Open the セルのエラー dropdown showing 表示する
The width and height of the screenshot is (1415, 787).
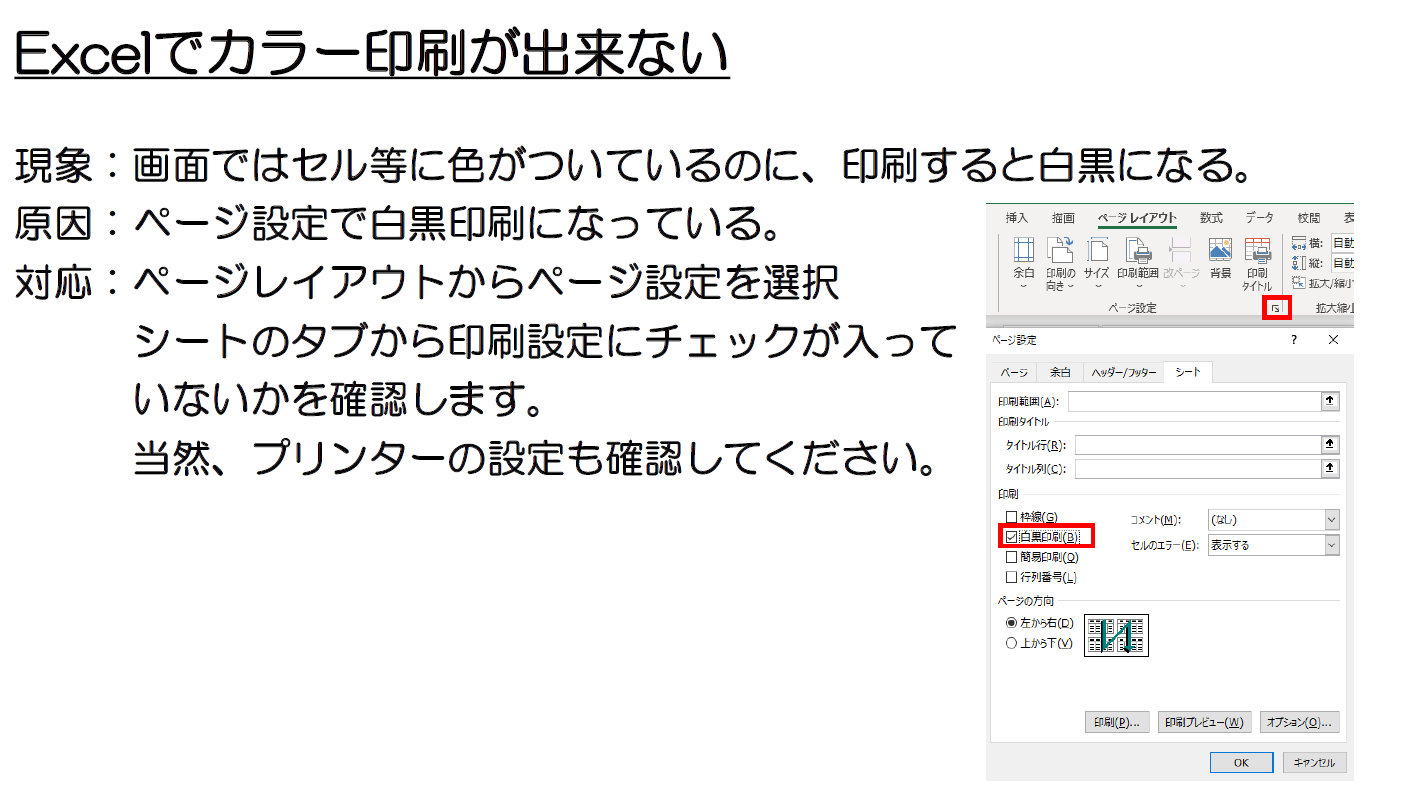(1274, 545)
